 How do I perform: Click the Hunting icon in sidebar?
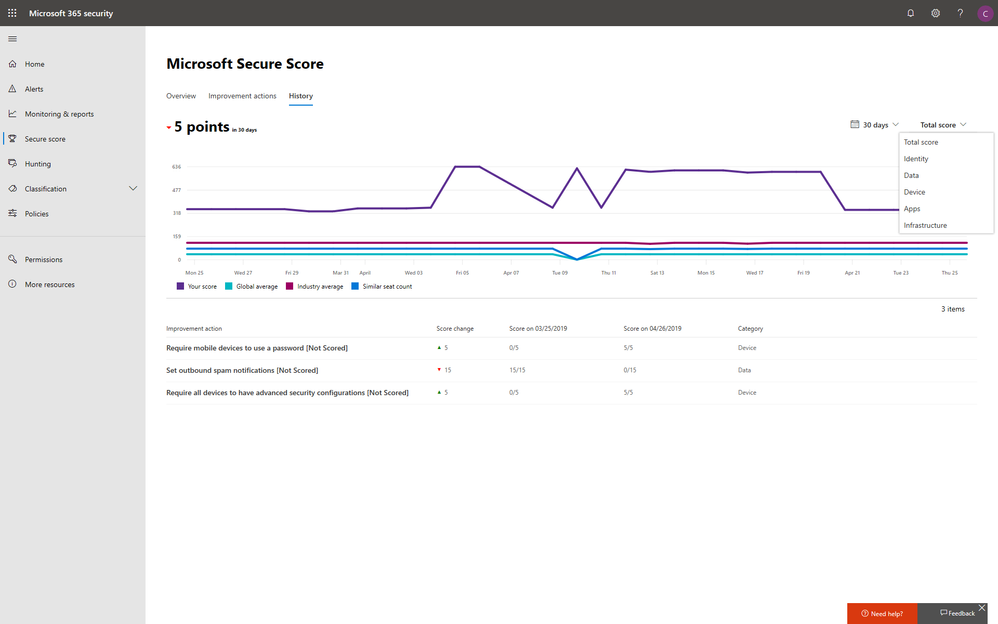tap(12, 163)
